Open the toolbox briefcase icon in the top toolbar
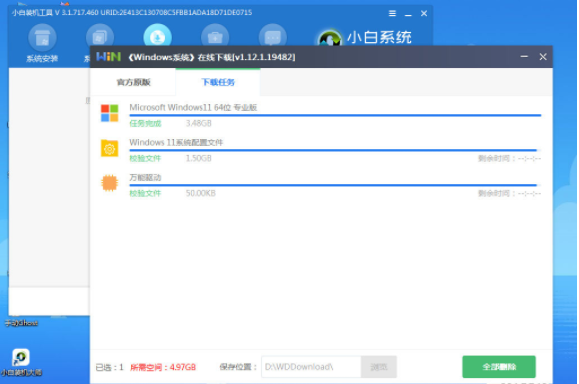579x384 pixels. (215, 36)
